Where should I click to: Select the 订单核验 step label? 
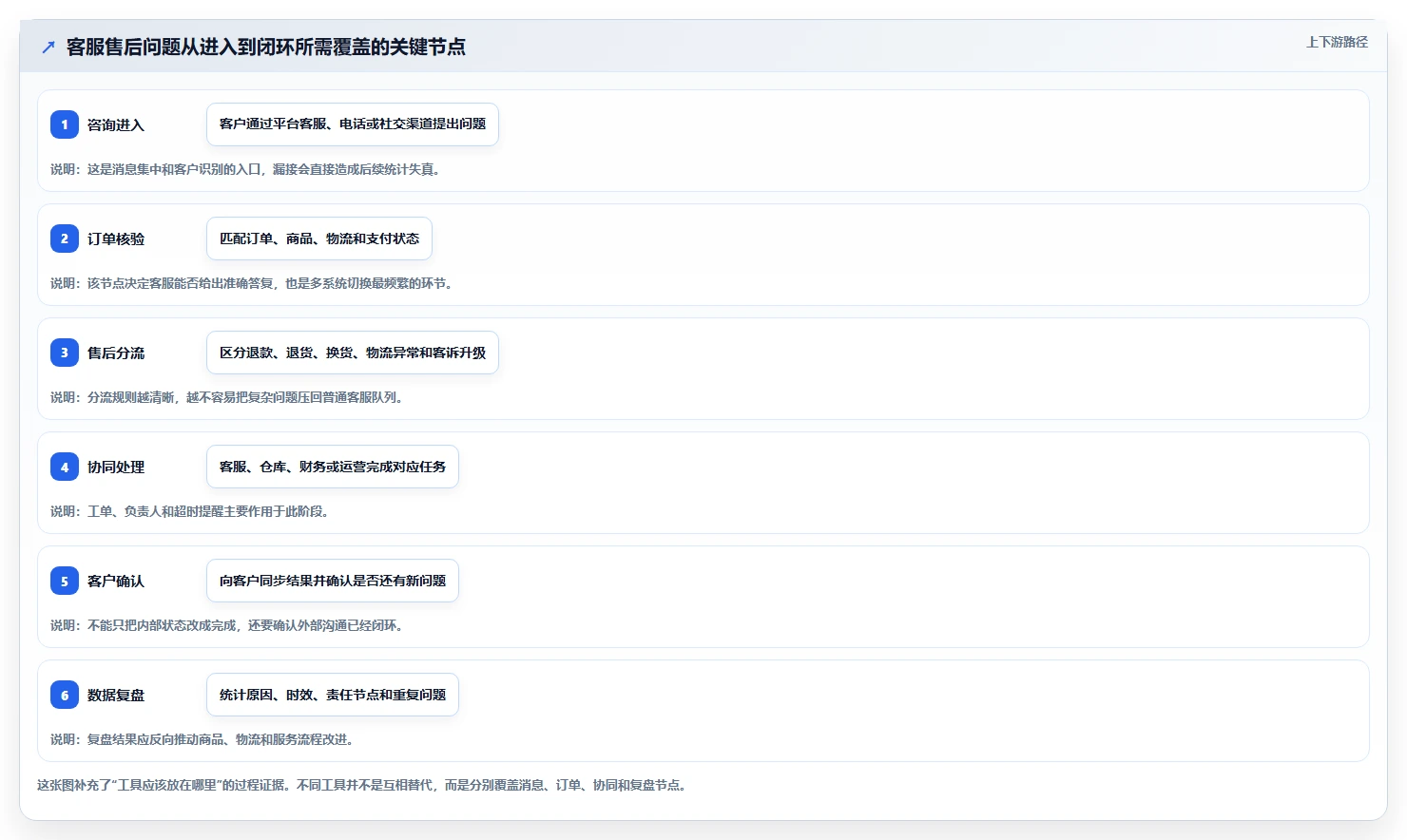(116, 239)
